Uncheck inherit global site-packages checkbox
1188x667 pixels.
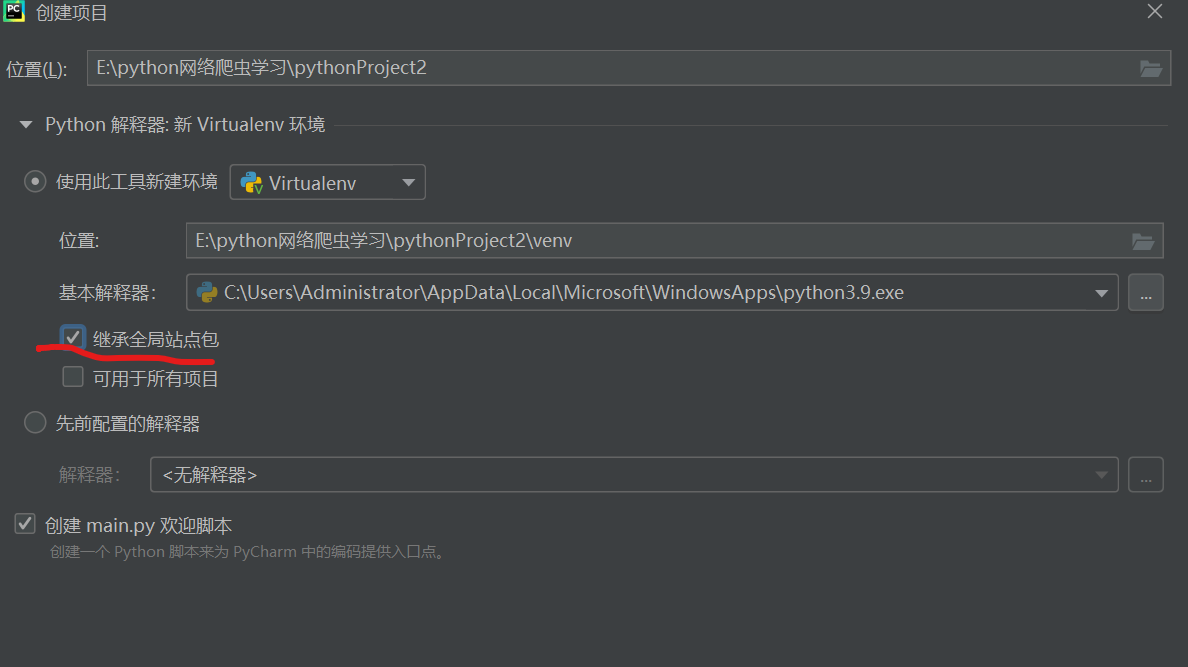point(73,337)
